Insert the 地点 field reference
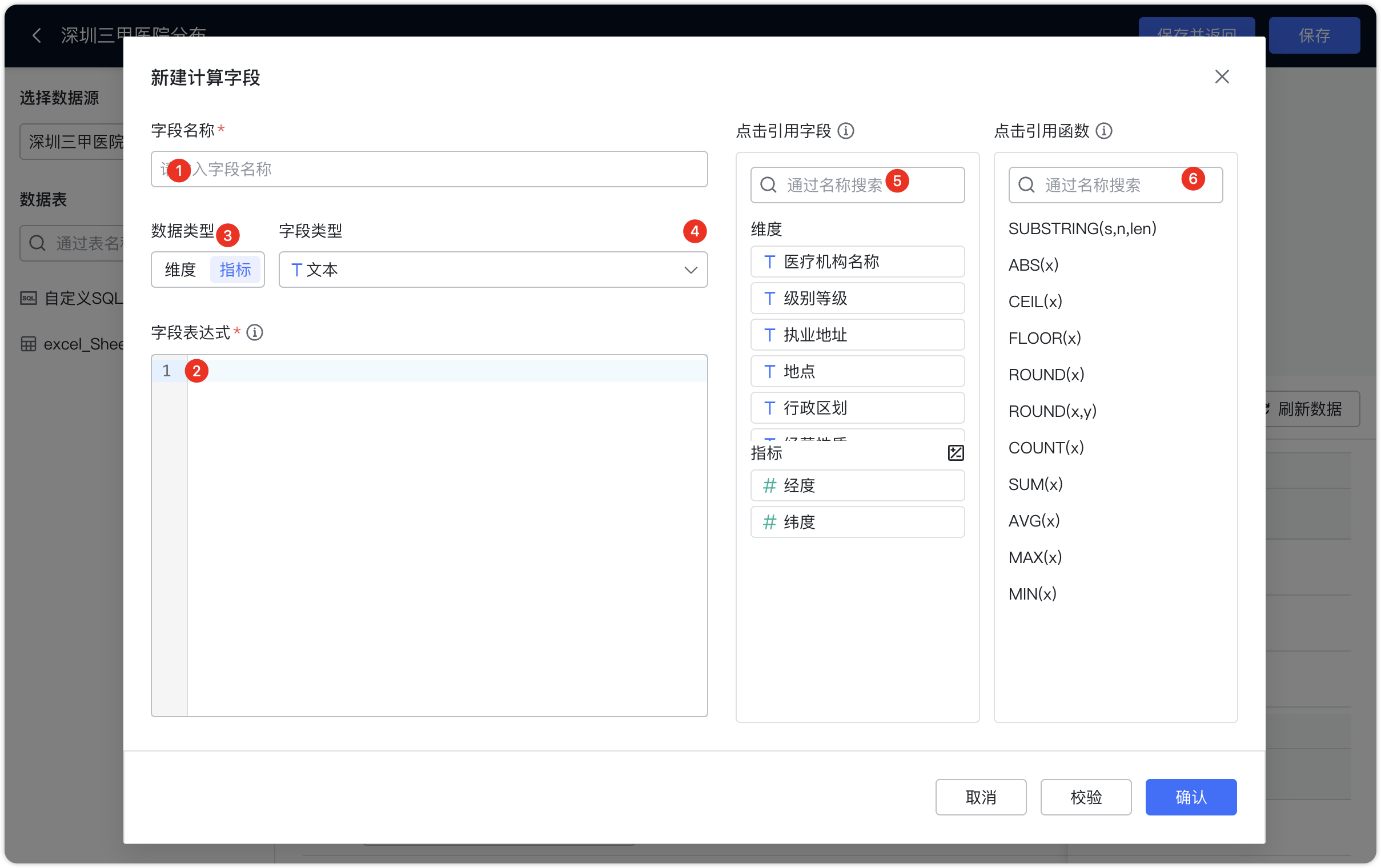 [x=857, y=372]
